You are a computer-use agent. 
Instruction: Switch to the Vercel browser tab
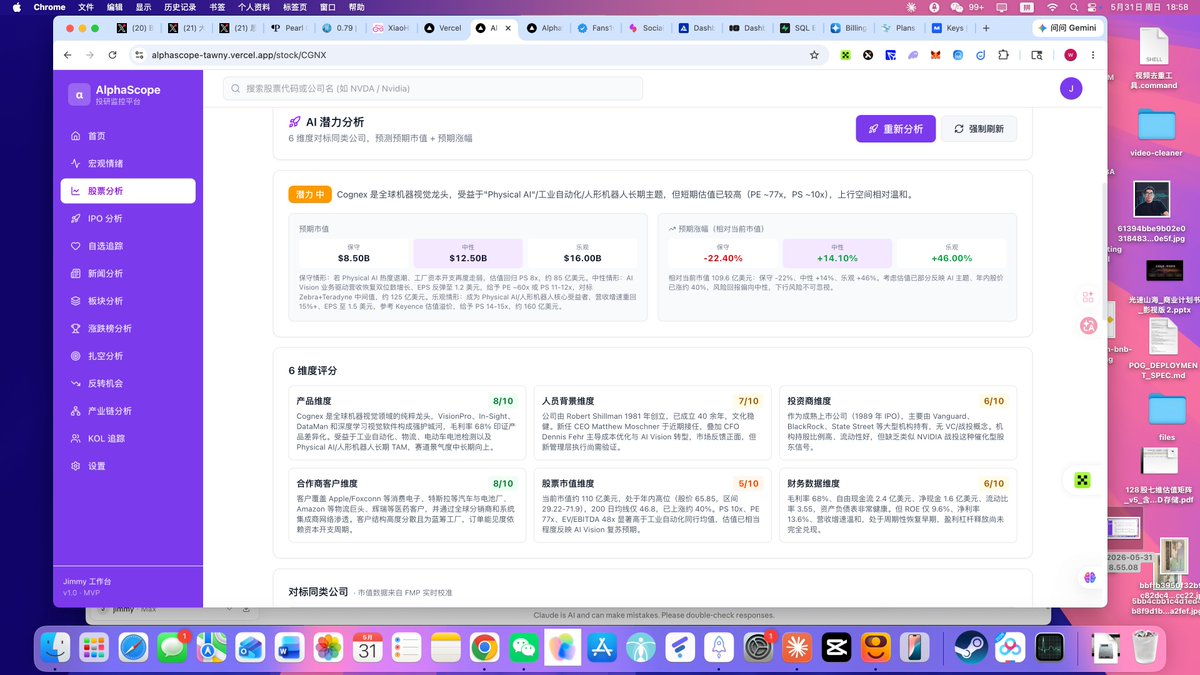pyautogui.click(x=443, y=28)
